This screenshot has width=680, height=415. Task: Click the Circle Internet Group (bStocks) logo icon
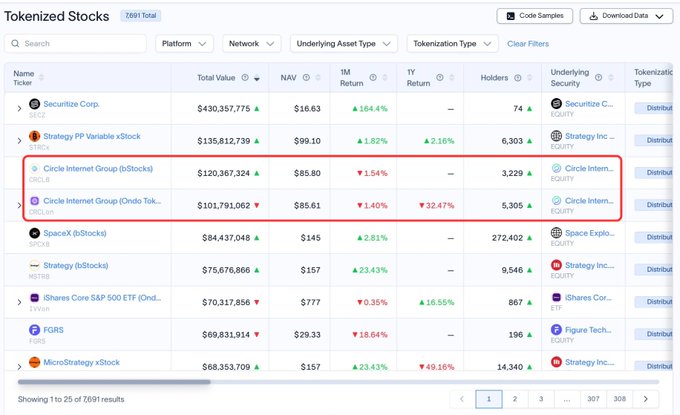(34, 169)
